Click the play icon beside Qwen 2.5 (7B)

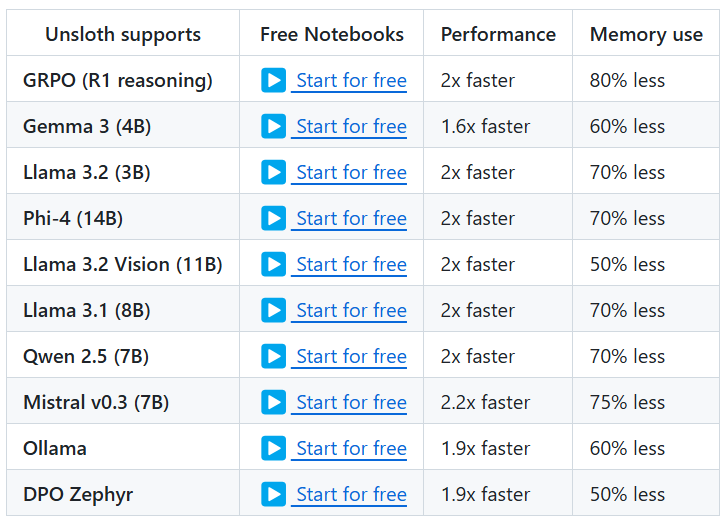click(273, 356)
